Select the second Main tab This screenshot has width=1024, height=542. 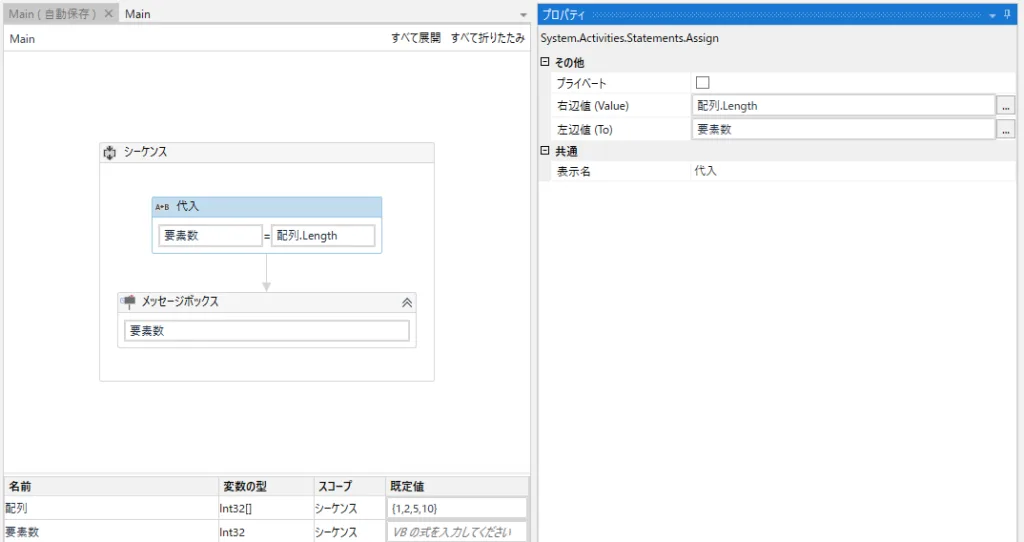pyautogui.click(x=138, y=14)
